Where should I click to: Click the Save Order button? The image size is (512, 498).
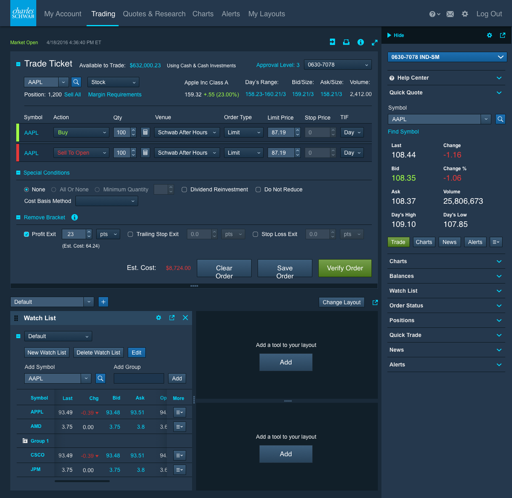click(285, 268)
